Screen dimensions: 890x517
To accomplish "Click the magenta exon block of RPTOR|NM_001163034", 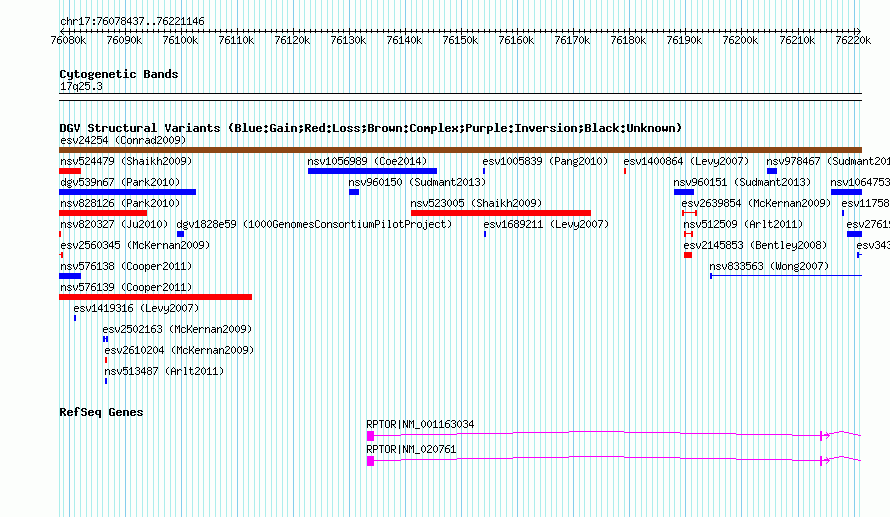I will point(371,436).
